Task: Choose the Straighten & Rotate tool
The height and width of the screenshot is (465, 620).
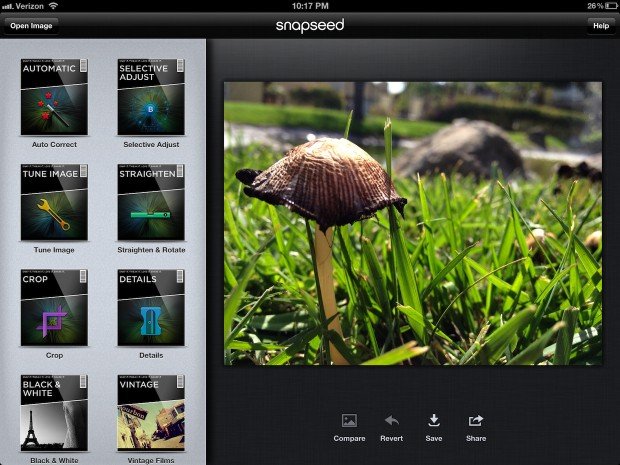Action: [x=151, y=203]
